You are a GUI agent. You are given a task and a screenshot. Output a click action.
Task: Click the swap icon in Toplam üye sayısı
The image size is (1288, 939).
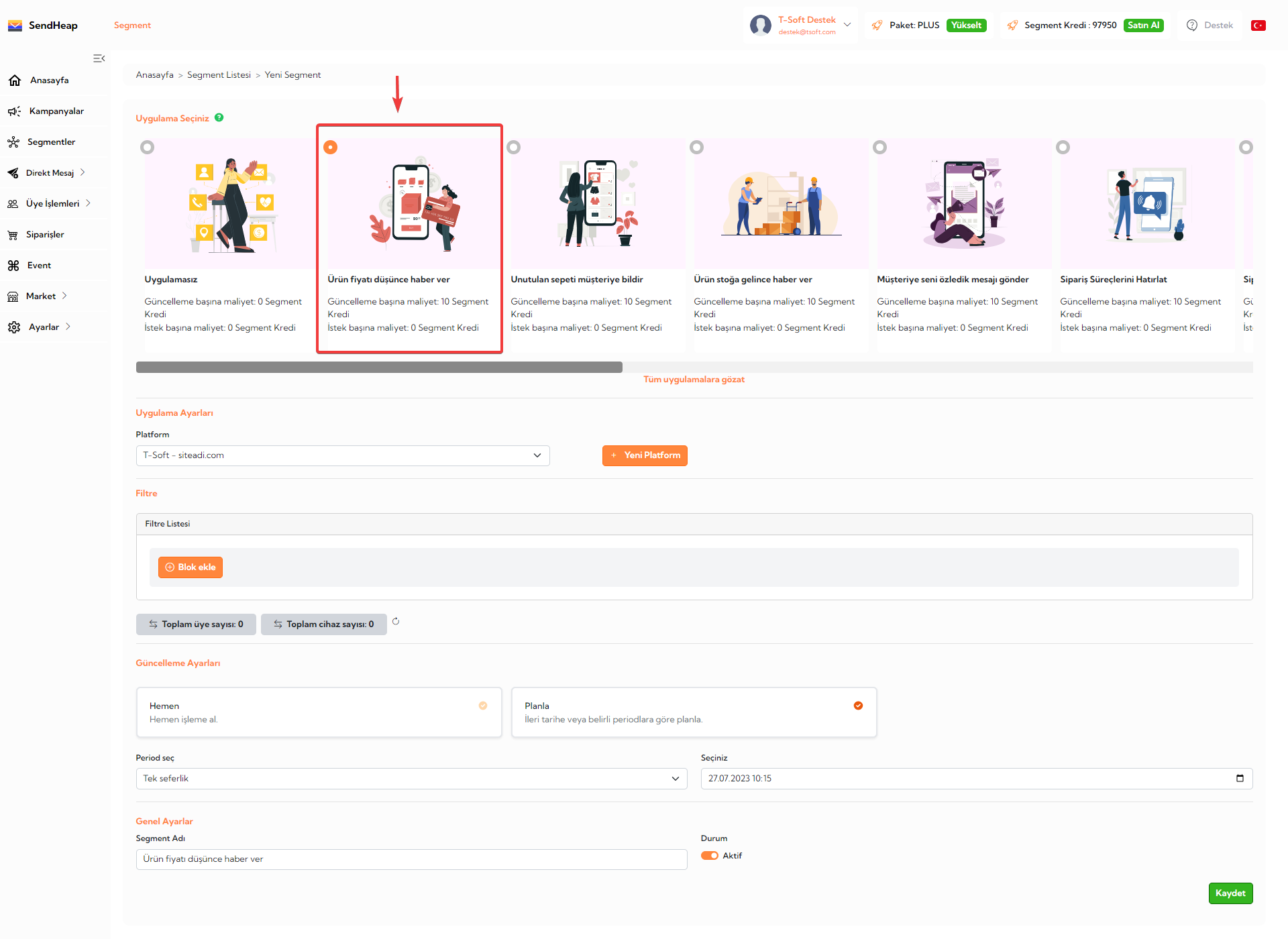tap(153, 624)
